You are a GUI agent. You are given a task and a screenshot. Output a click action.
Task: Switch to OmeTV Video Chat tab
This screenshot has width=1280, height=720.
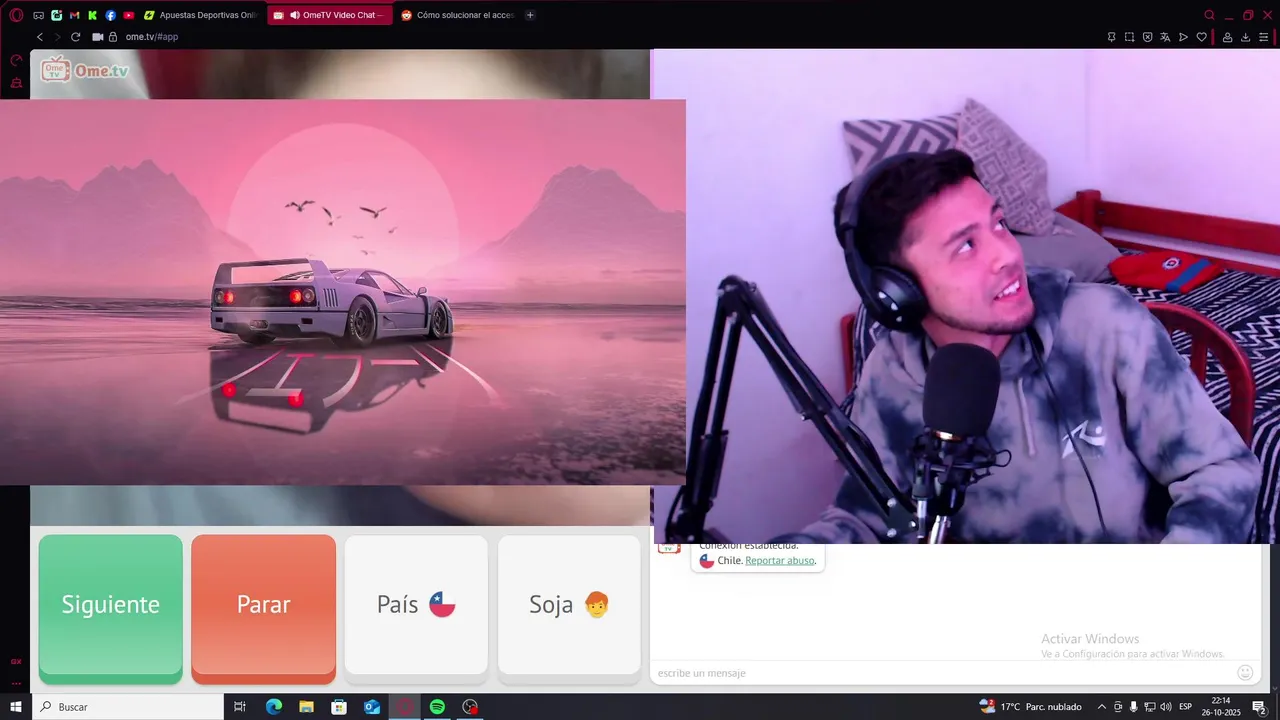tap(330, 15)
